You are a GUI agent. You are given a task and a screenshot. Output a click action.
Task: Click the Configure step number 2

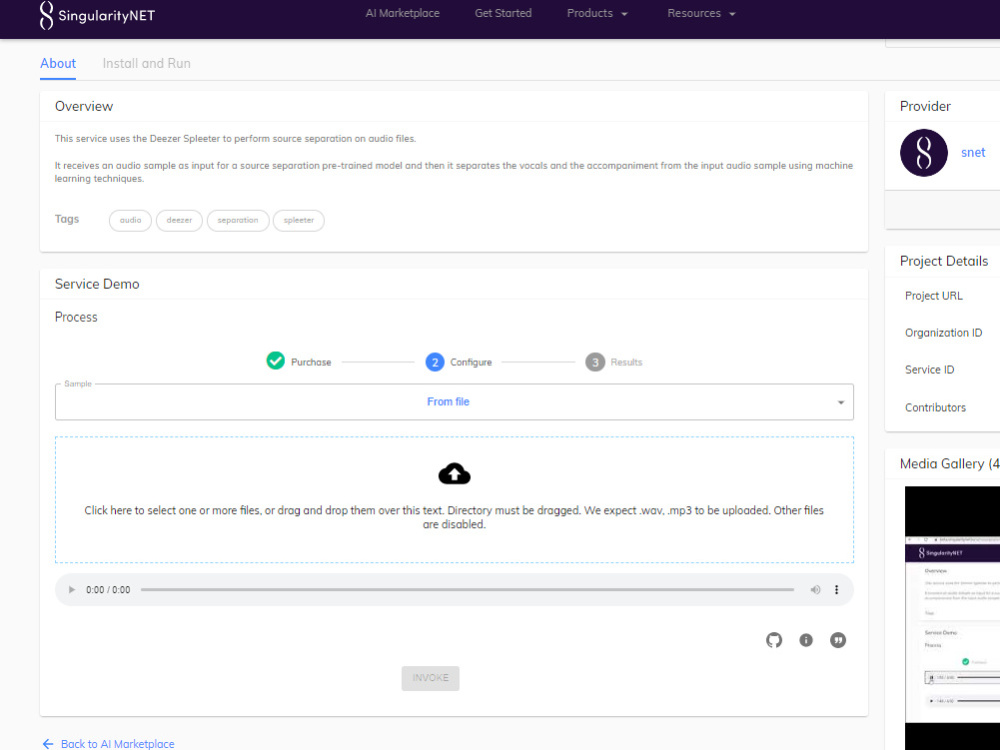coord(434,362)
